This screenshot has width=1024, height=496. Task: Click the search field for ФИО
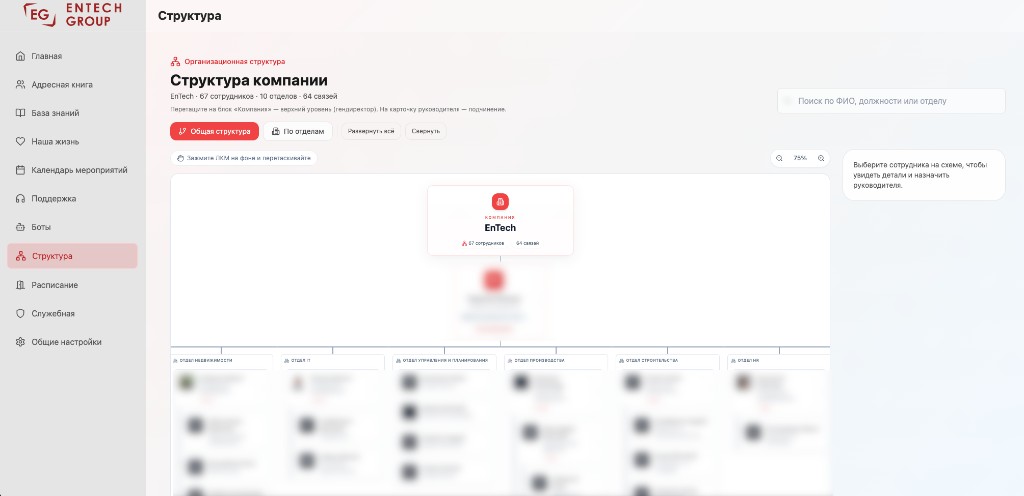click(x=891, y=101)
